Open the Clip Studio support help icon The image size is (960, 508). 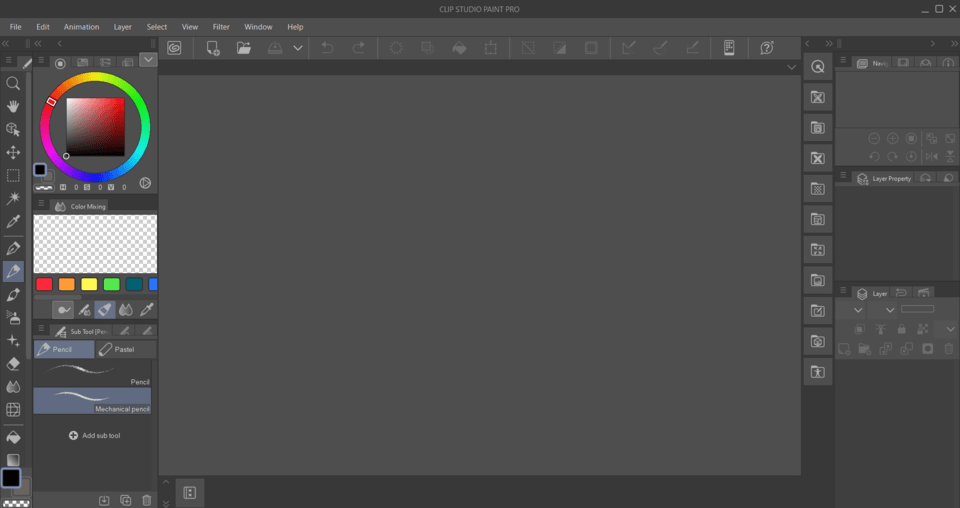(x=767, y=48)
